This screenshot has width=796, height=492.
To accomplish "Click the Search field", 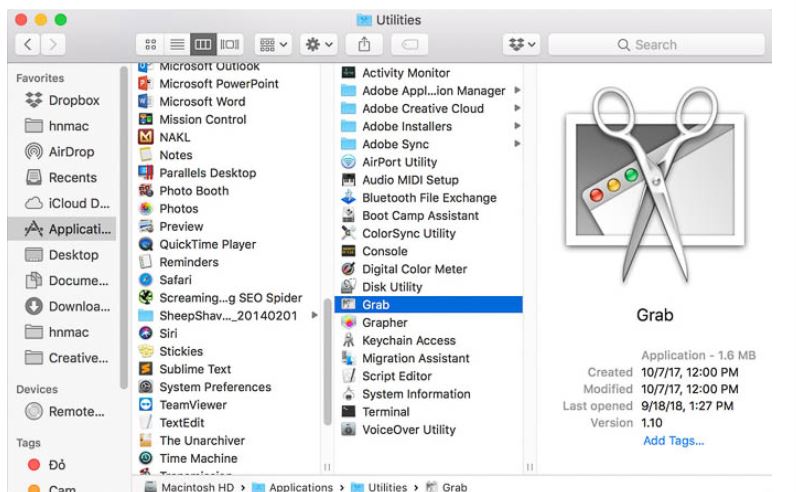I will coord(656,45).
